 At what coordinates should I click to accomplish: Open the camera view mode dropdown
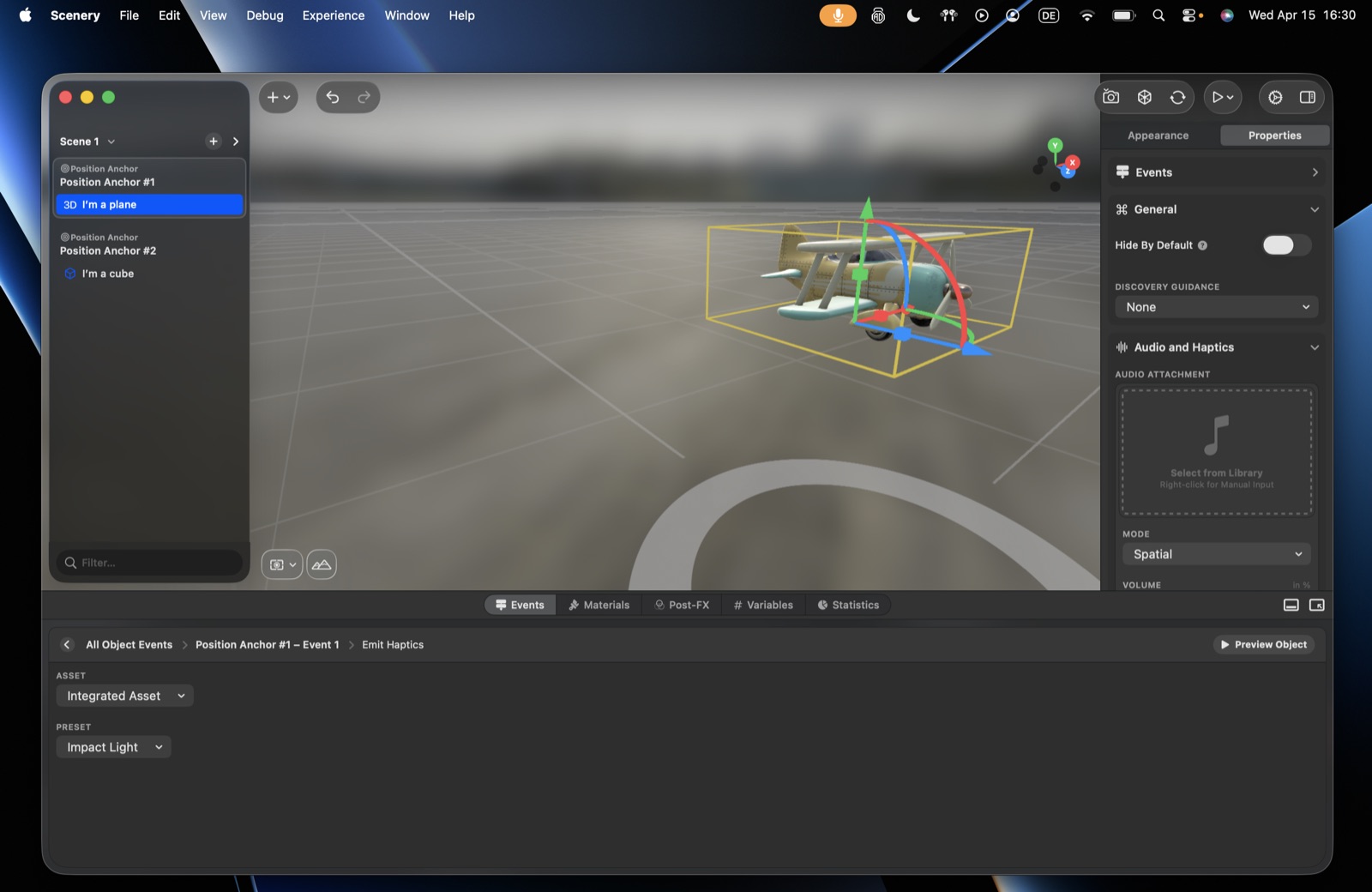click(x=282, y=564)
